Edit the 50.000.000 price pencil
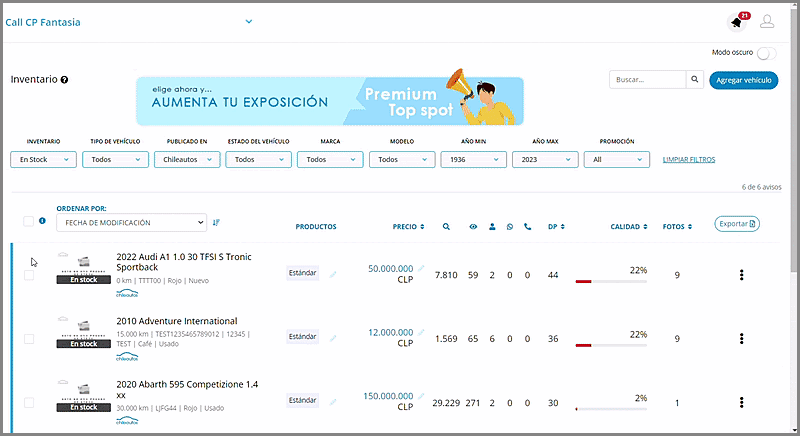This screenshot has height=436, width=800. (x=421, y=268)
